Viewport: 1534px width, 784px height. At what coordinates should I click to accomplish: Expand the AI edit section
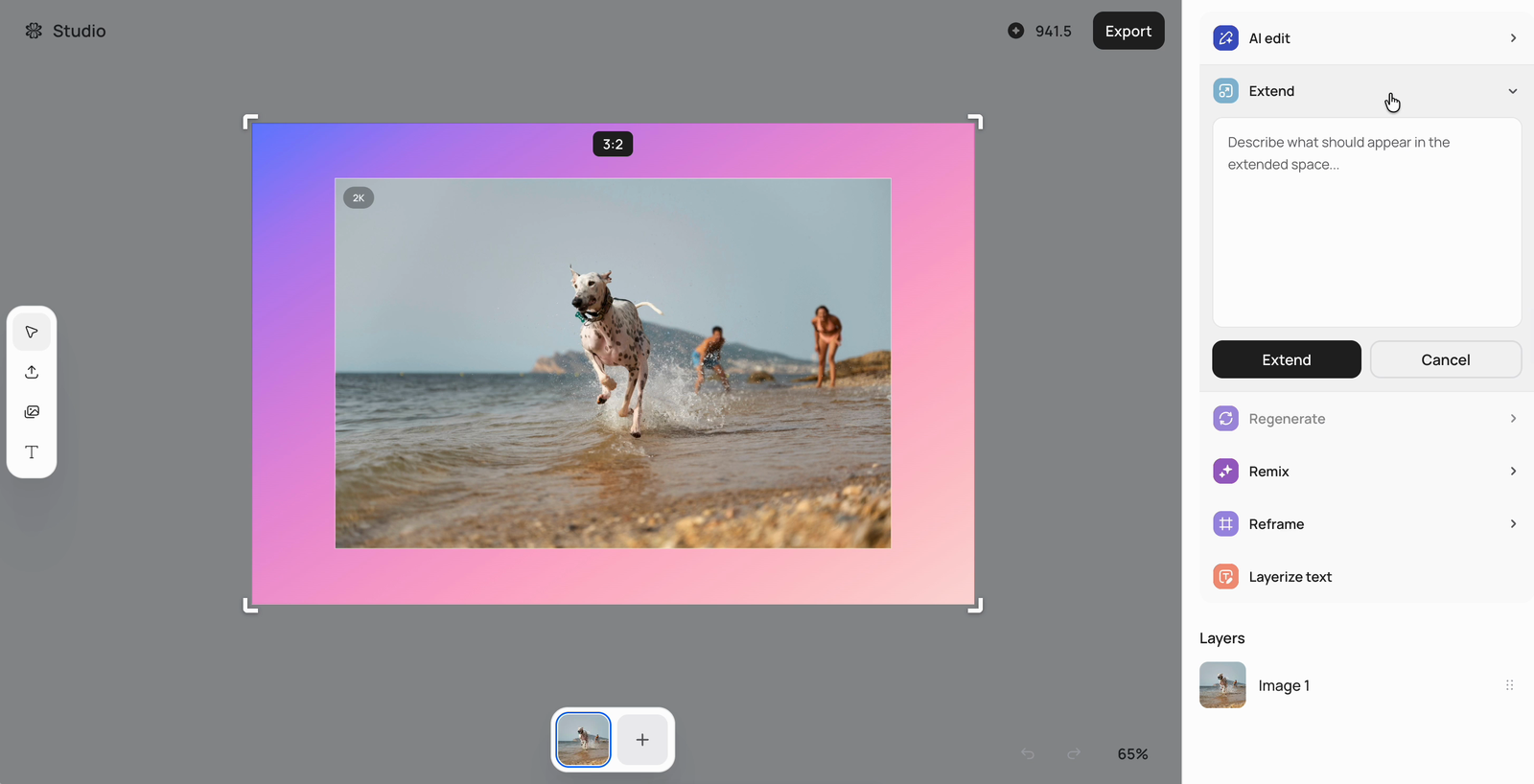1513,38
